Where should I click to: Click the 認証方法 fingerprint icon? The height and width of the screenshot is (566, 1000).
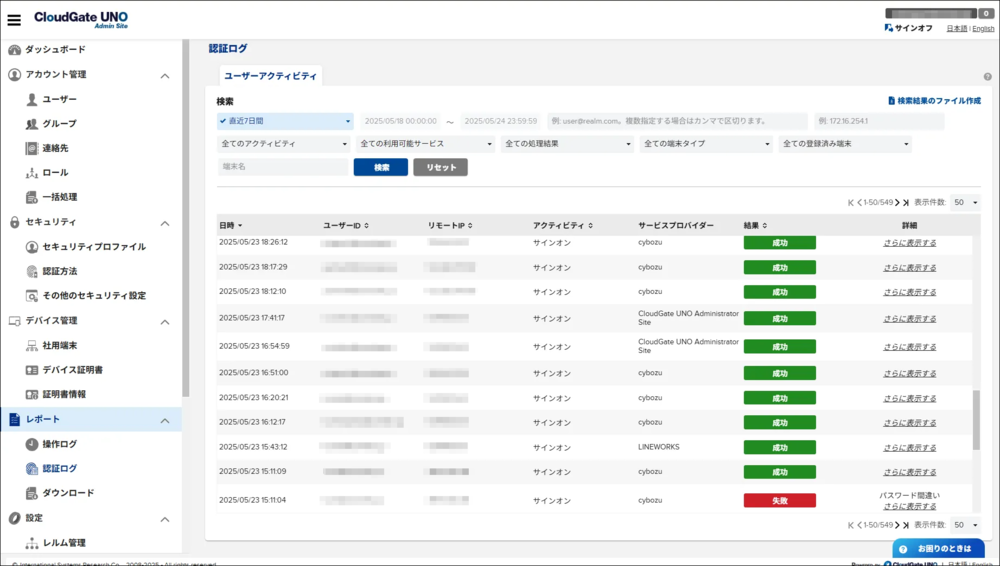click(x=32, y=271)
